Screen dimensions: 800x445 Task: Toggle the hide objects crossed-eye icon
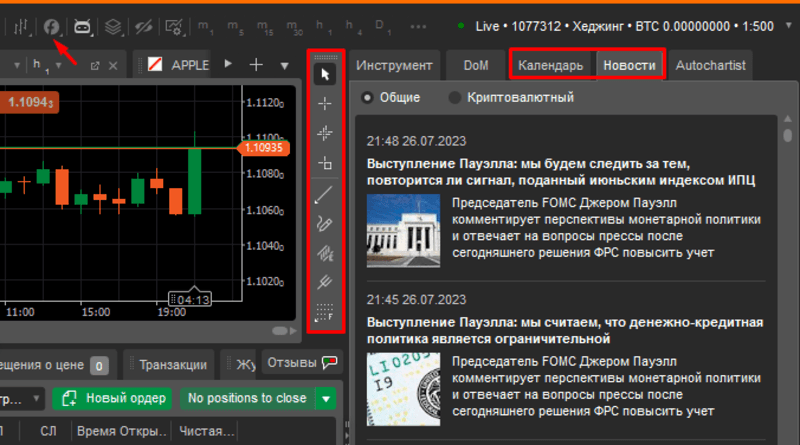pyautogui.click(x=143, y=27)
